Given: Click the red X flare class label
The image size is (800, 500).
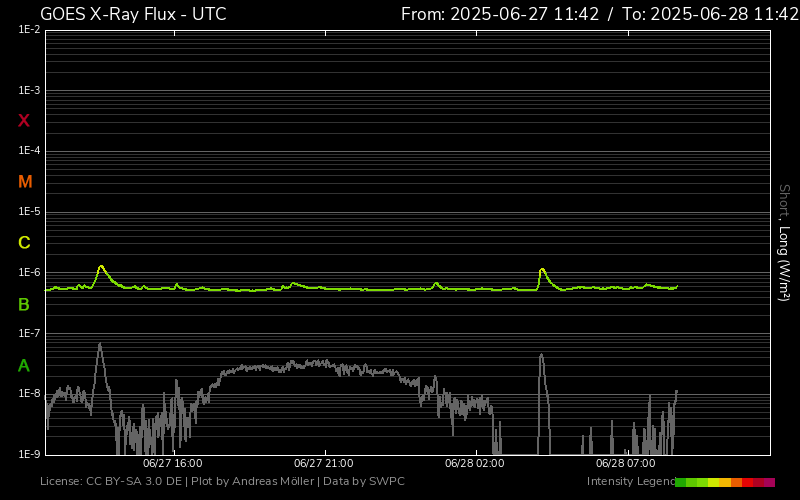Looking at the screenshot, I should (x=24, y=121).
